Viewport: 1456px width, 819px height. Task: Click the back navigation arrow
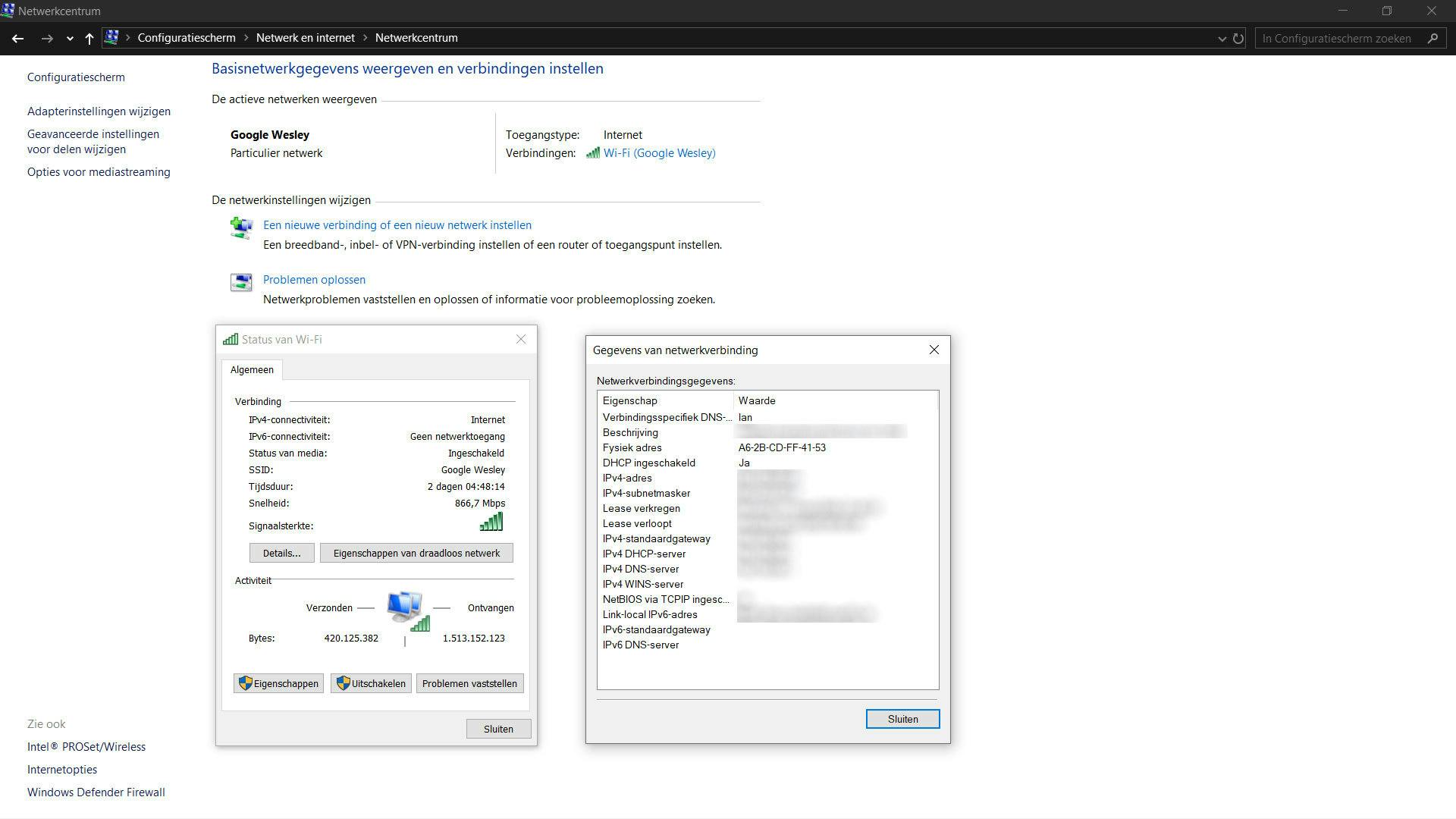[17, 38]
